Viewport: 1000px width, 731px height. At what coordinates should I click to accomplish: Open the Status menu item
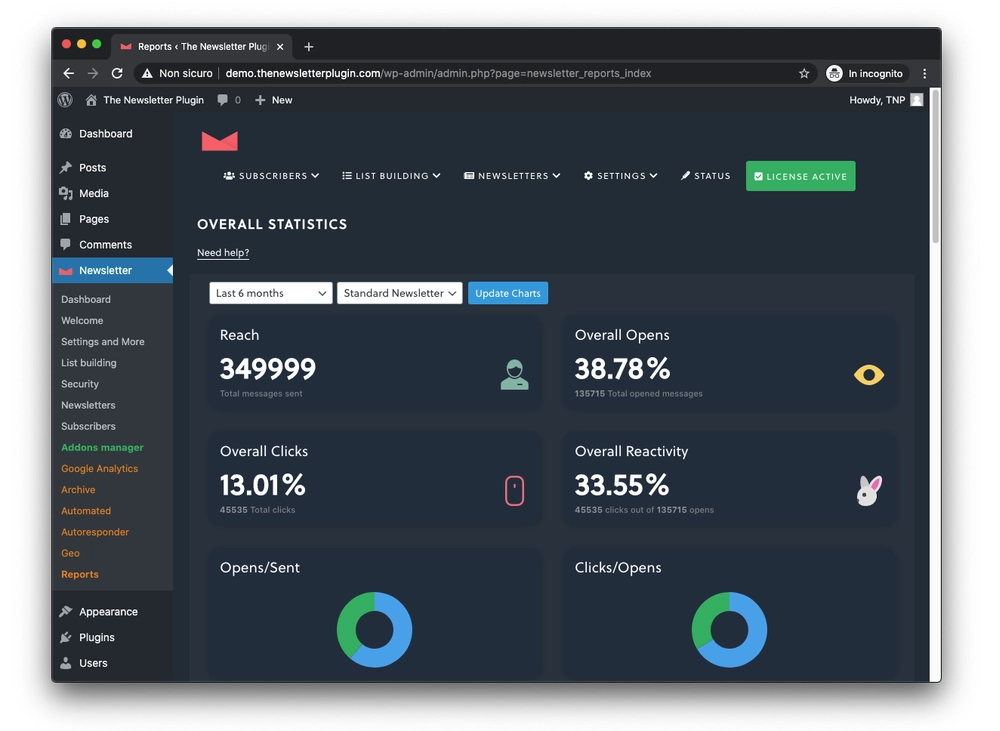706,176
